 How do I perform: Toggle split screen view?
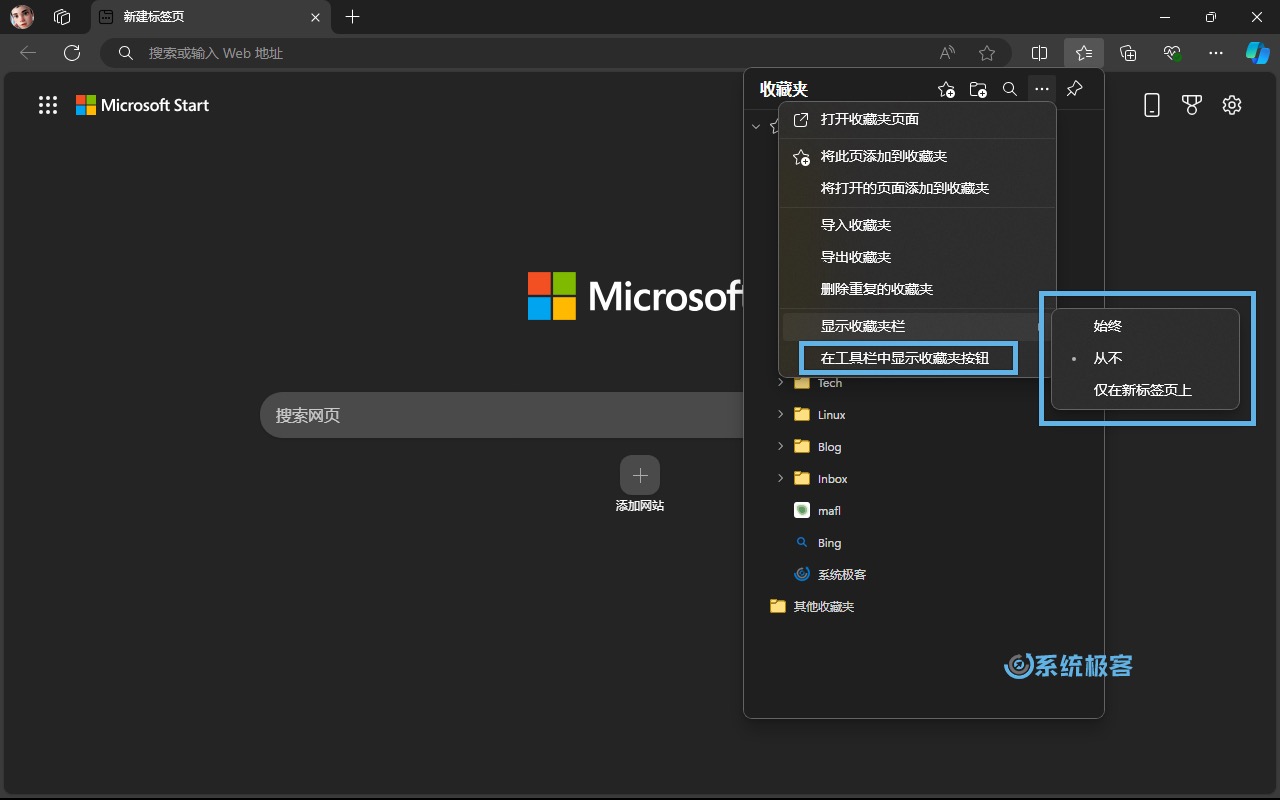tap(1039, 53)
